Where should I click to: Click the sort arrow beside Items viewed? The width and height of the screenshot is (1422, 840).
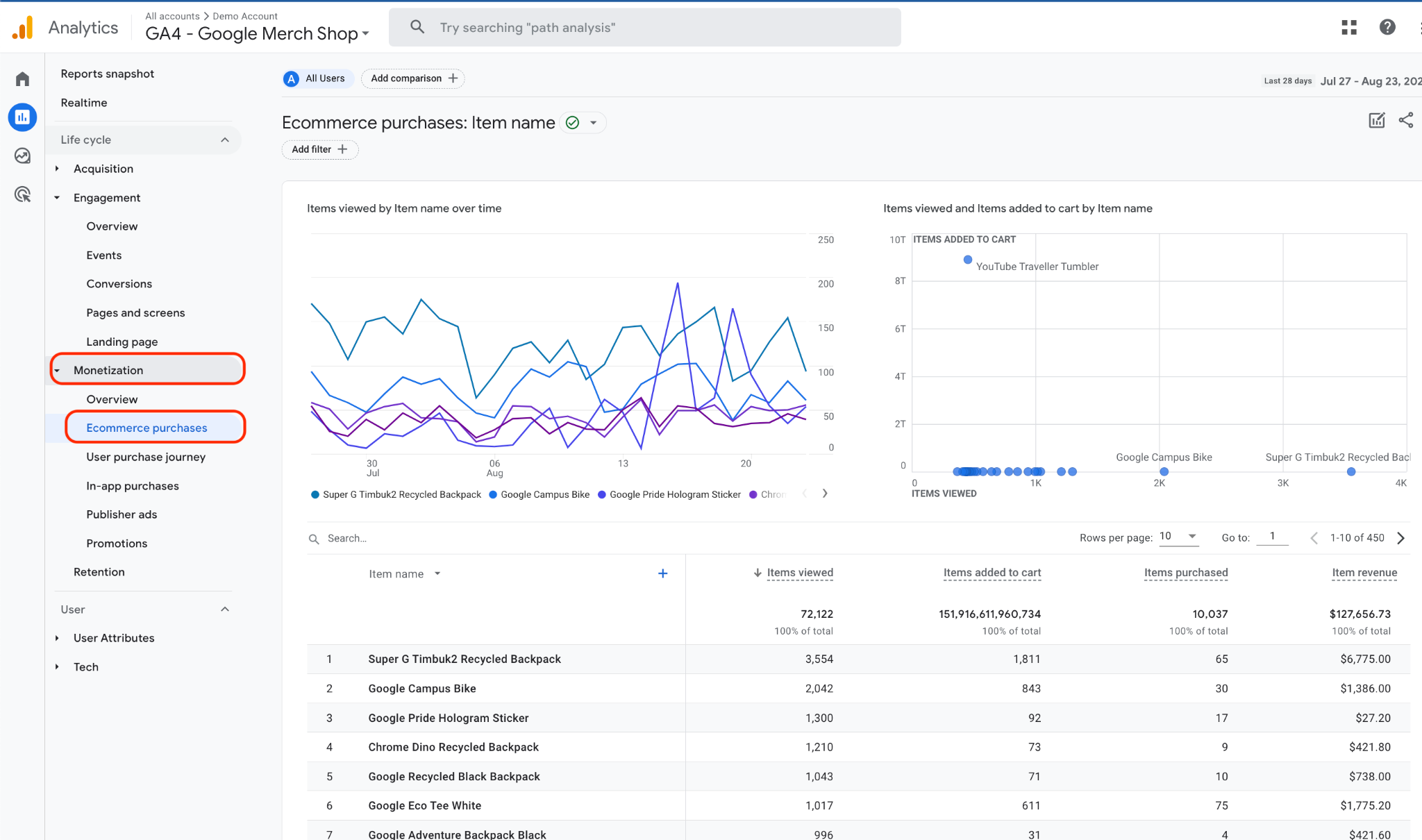(758, 573)
